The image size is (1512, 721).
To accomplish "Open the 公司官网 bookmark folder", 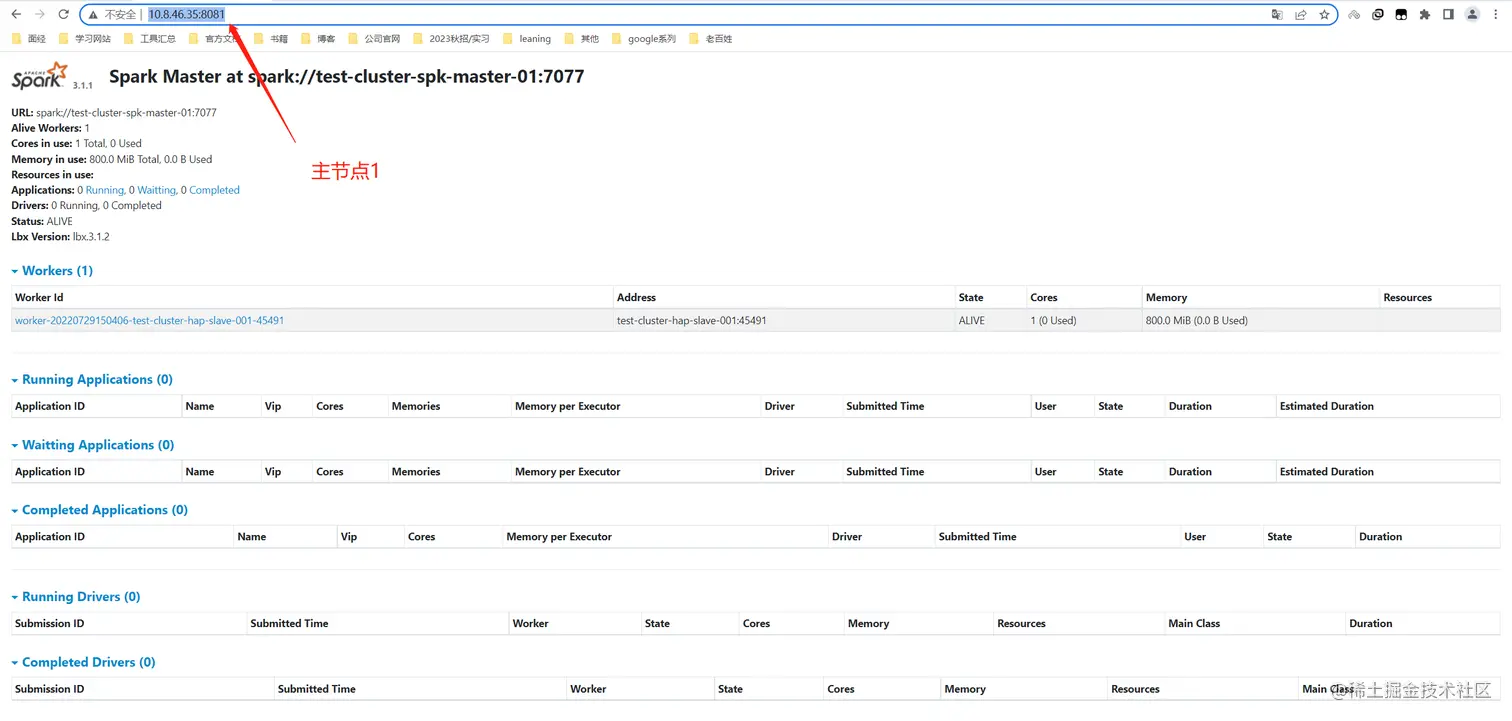I will pyautogui.click(x=374, y=39).
